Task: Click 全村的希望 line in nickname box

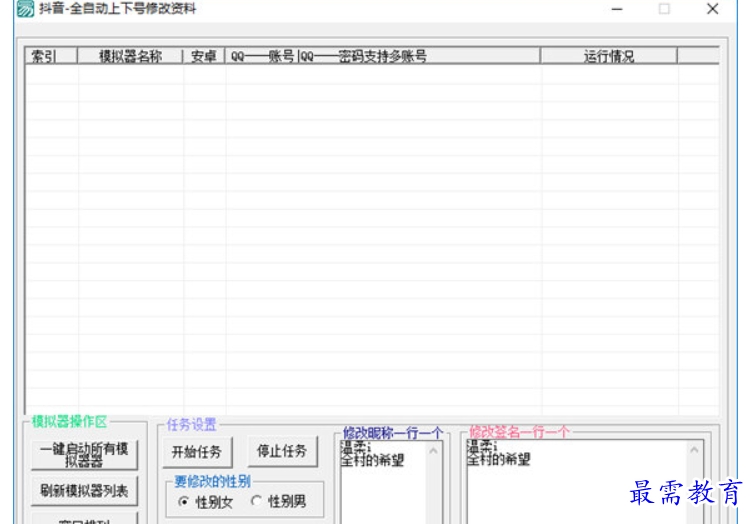Action: click(x=373, y=460)
